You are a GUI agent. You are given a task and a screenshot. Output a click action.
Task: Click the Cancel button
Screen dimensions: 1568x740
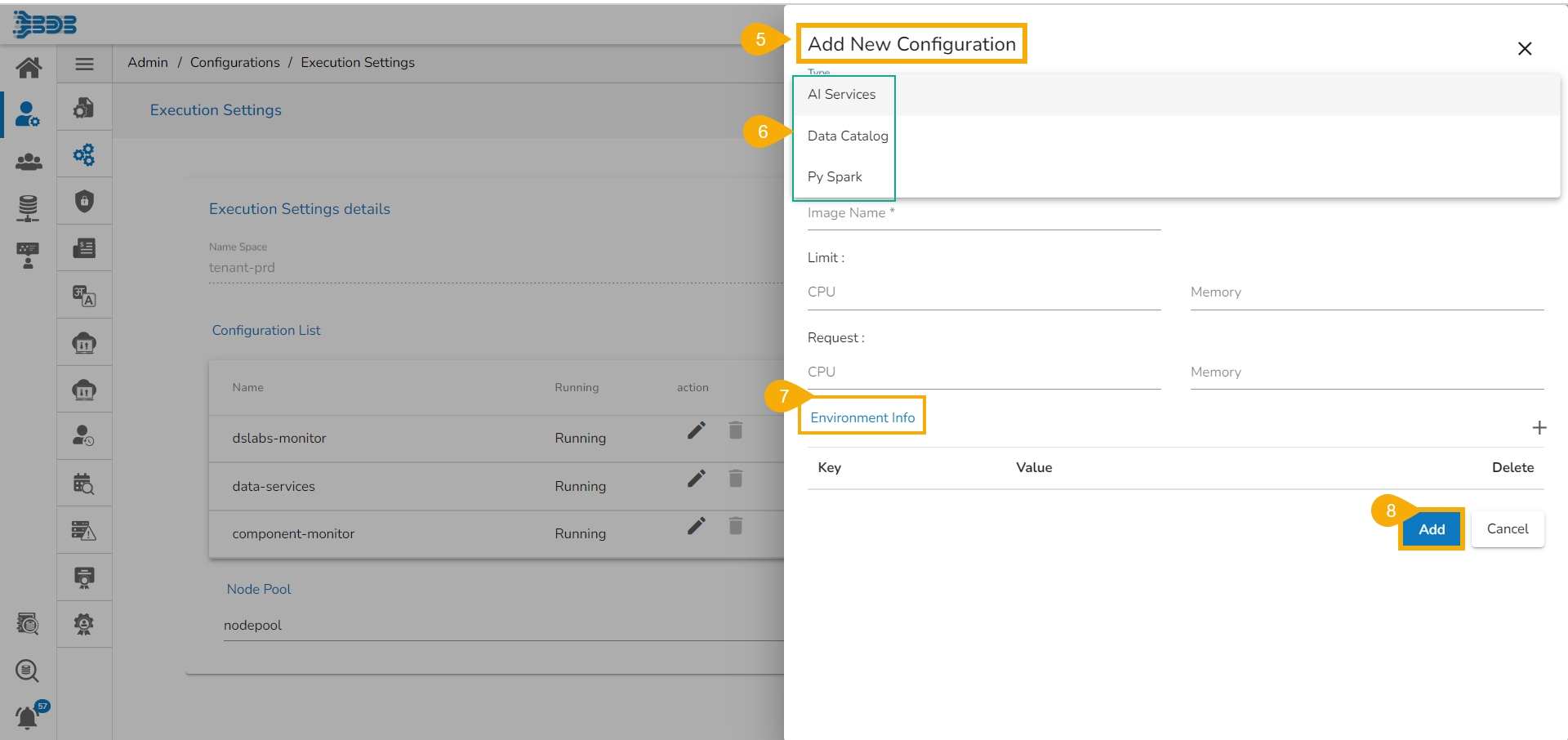pos(1508,529)
